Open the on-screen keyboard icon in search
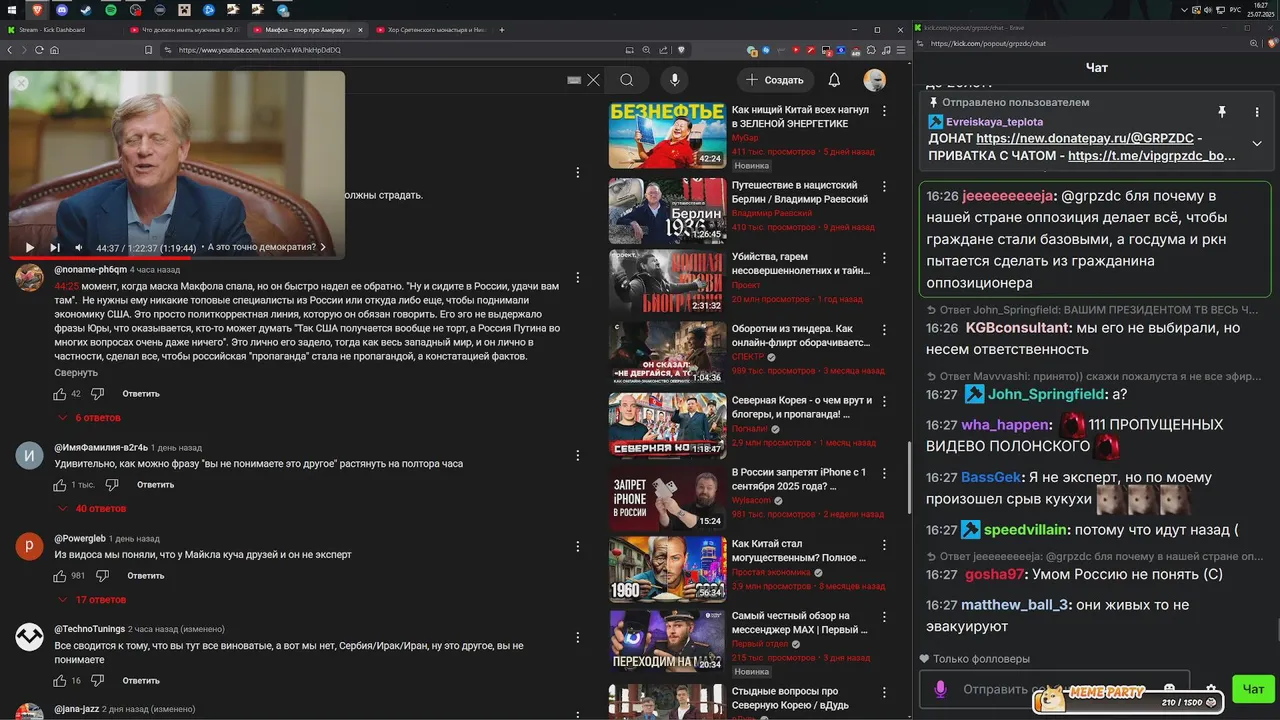The height and width of the screenshot is (720, 1280). [x=574, y=80]
